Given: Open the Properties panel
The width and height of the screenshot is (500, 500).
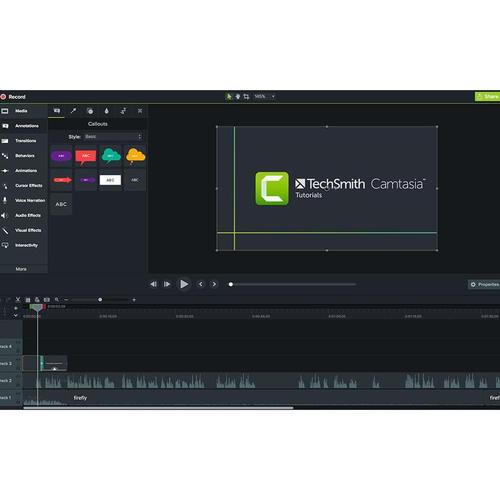Looking at the screenshot, I should pyautogui.click(x=484, y=284).
